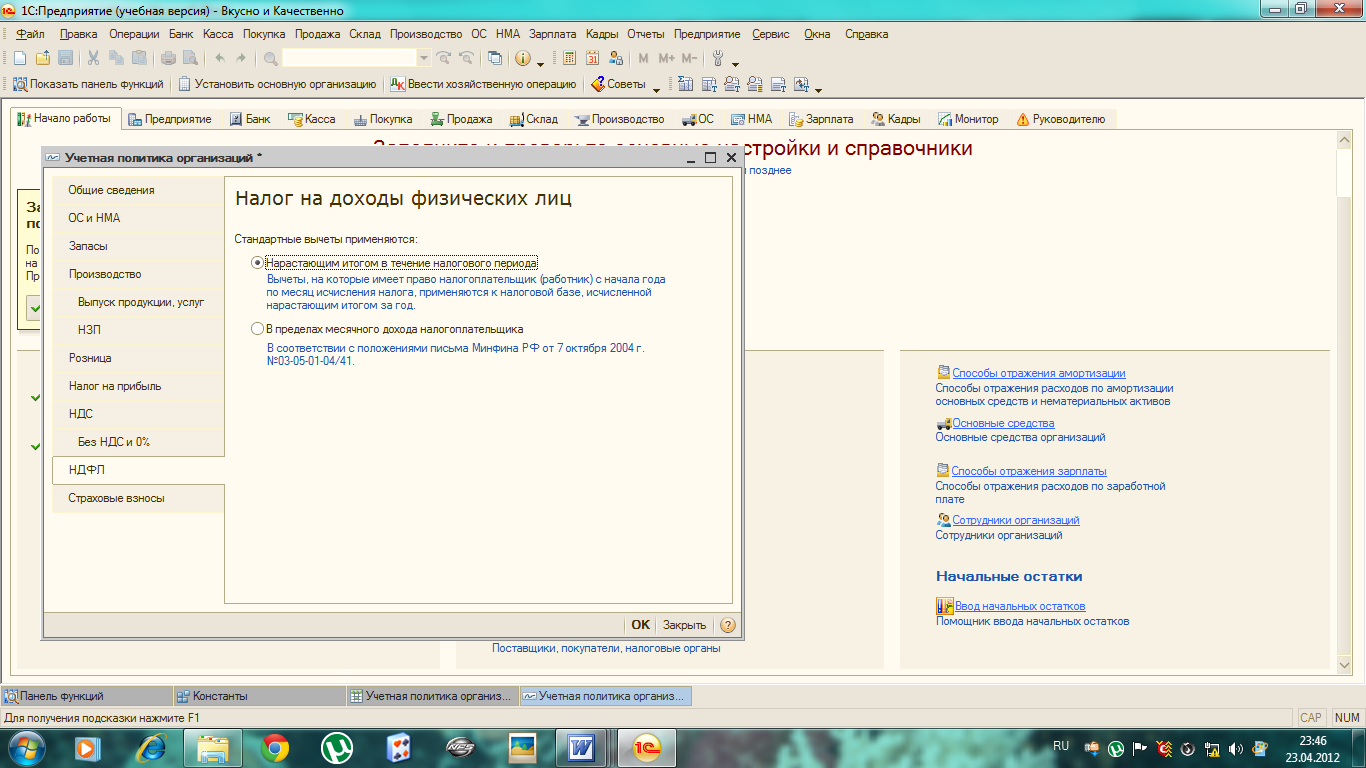Viewport: 1366px width, 768px height.
Task: Click the Save diskette toolbar icon
Action: pos(65,59)
